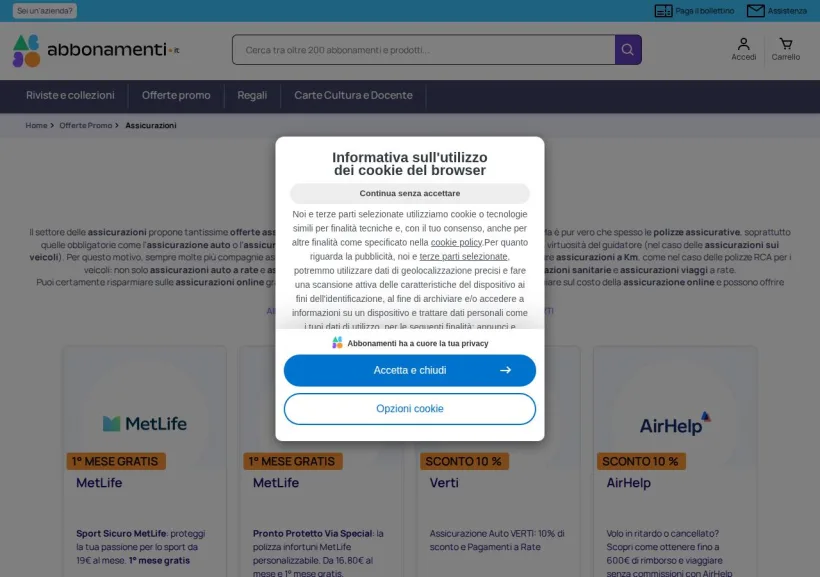Click the Paga il bollettino text link
Screen dimensions: 820x577
point(704,11)
